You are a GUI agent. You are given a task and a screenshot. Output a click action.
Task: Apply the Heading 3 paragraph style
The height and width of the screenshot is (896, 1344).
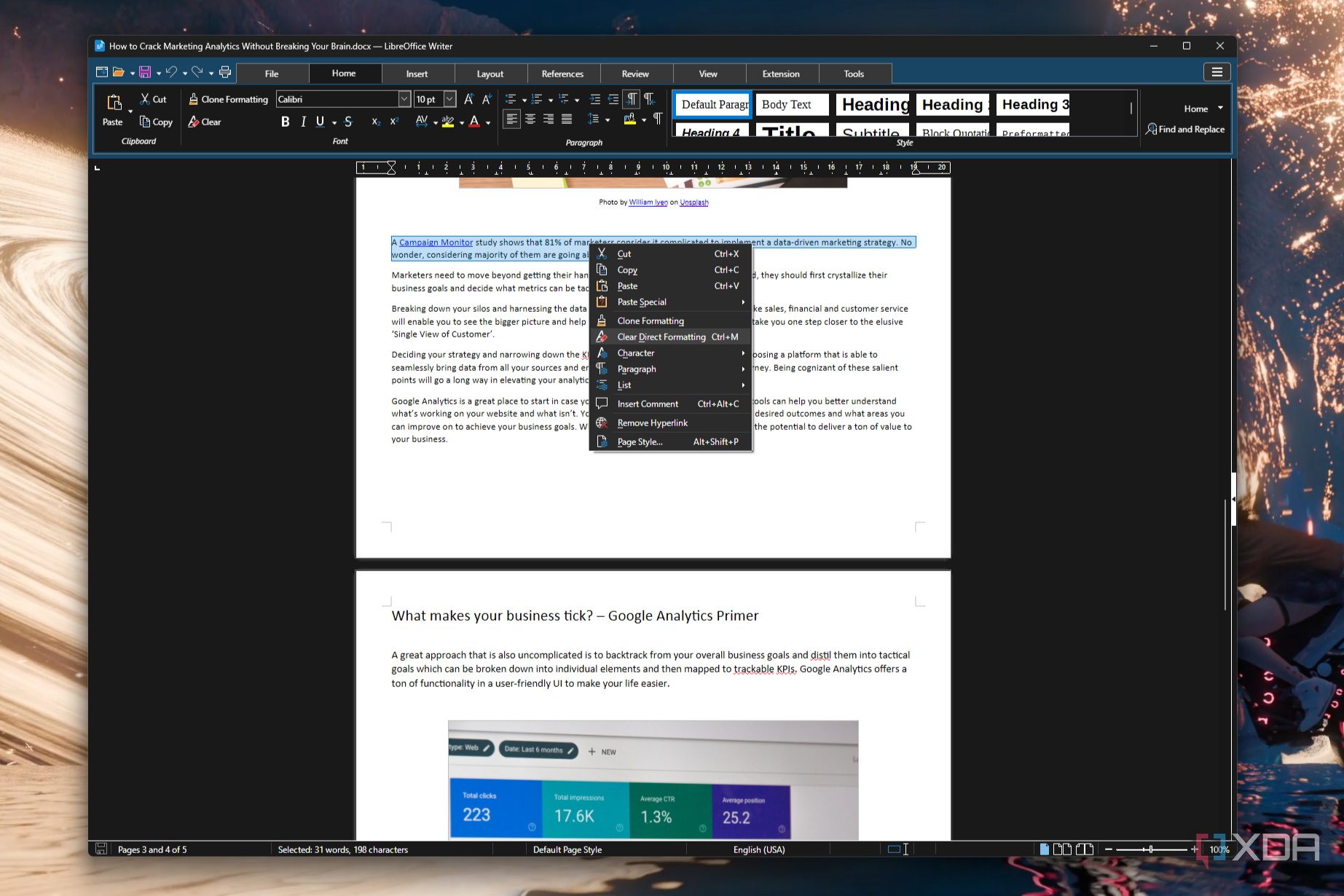1033,104
